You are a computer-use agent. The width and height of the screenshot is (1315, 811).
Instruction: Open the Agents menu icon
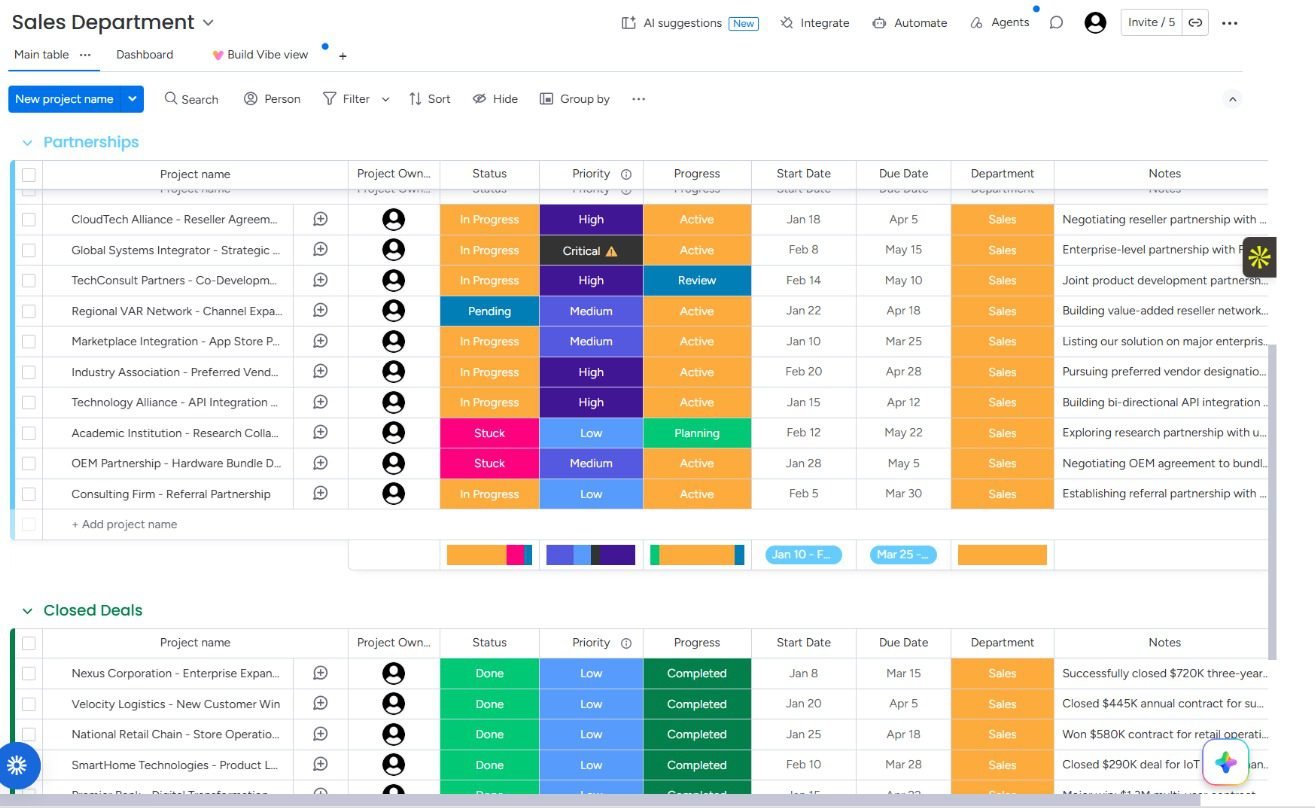tap(977, 23)
